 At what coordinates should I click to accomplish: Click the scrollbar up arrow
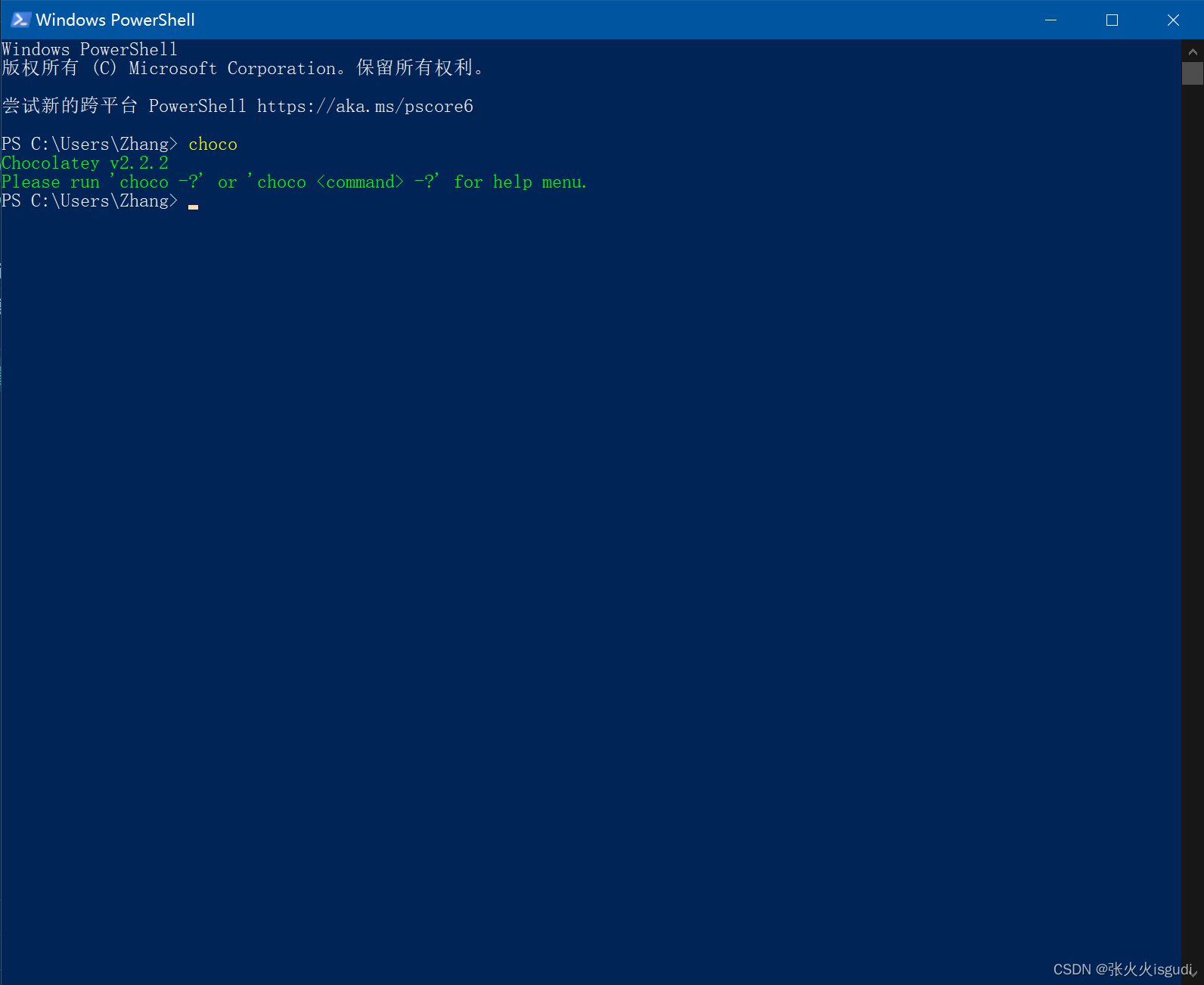coord(1193,51)
